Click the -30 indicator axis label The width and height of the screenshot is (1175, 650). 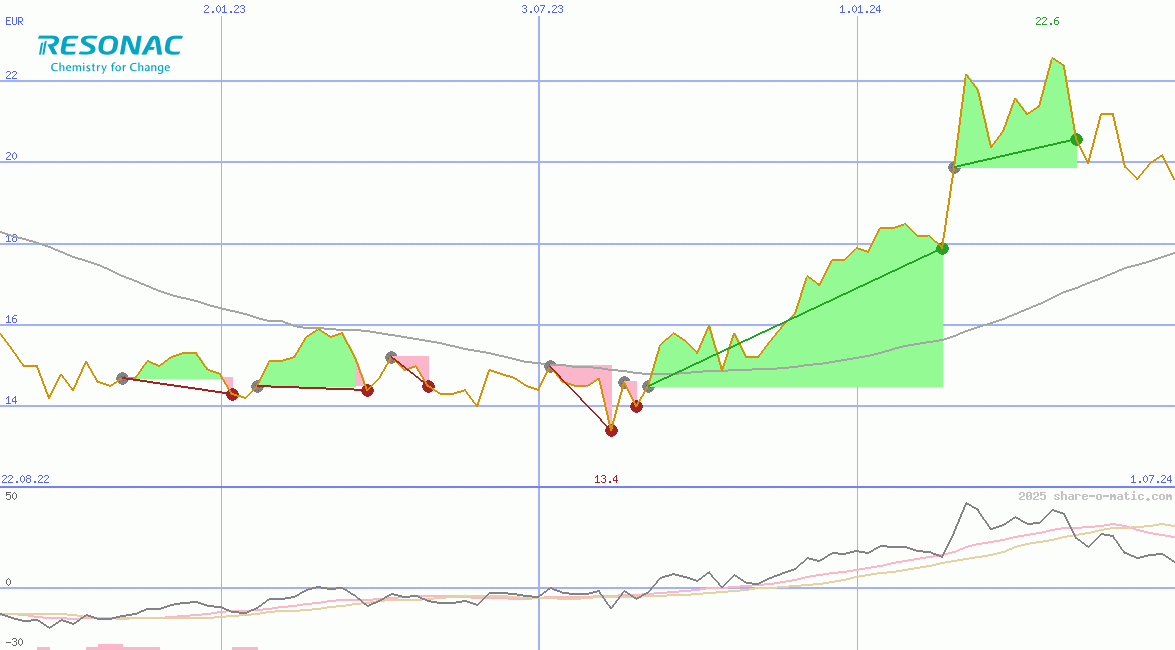click(x=14, y=643)
